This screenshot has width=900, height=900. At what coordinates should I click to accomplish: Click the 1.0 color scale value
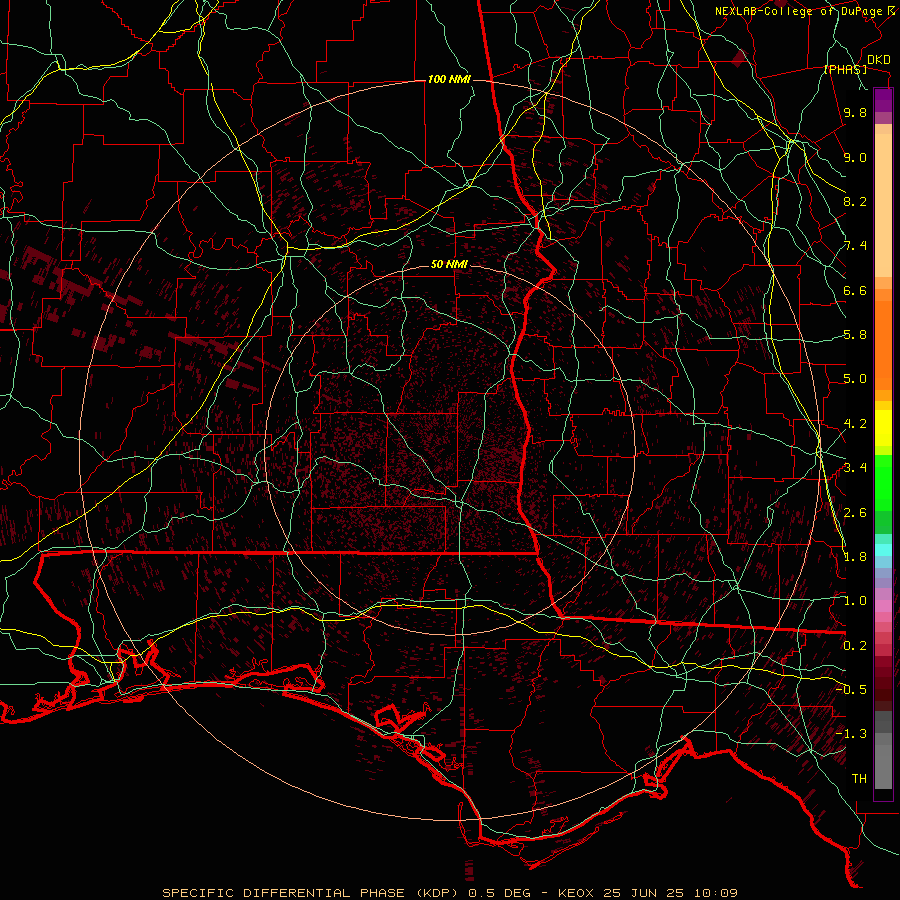(x=855, y=601)
